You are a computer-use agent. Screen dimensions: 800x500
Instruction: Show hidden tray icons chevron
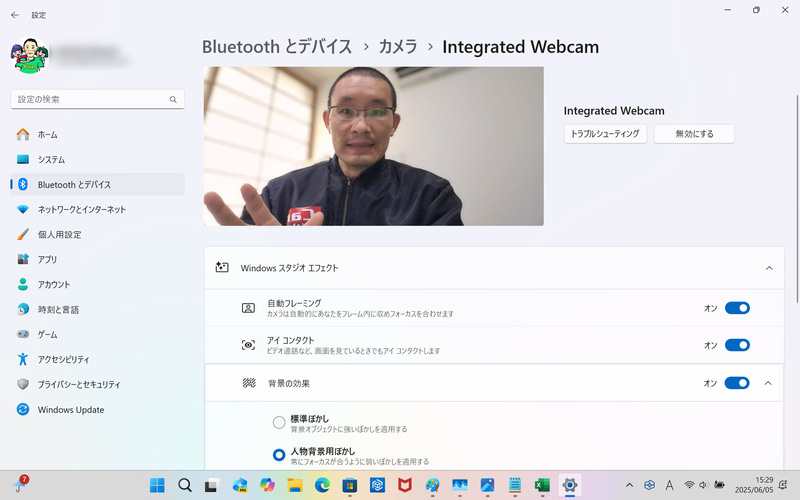(629, 485)
